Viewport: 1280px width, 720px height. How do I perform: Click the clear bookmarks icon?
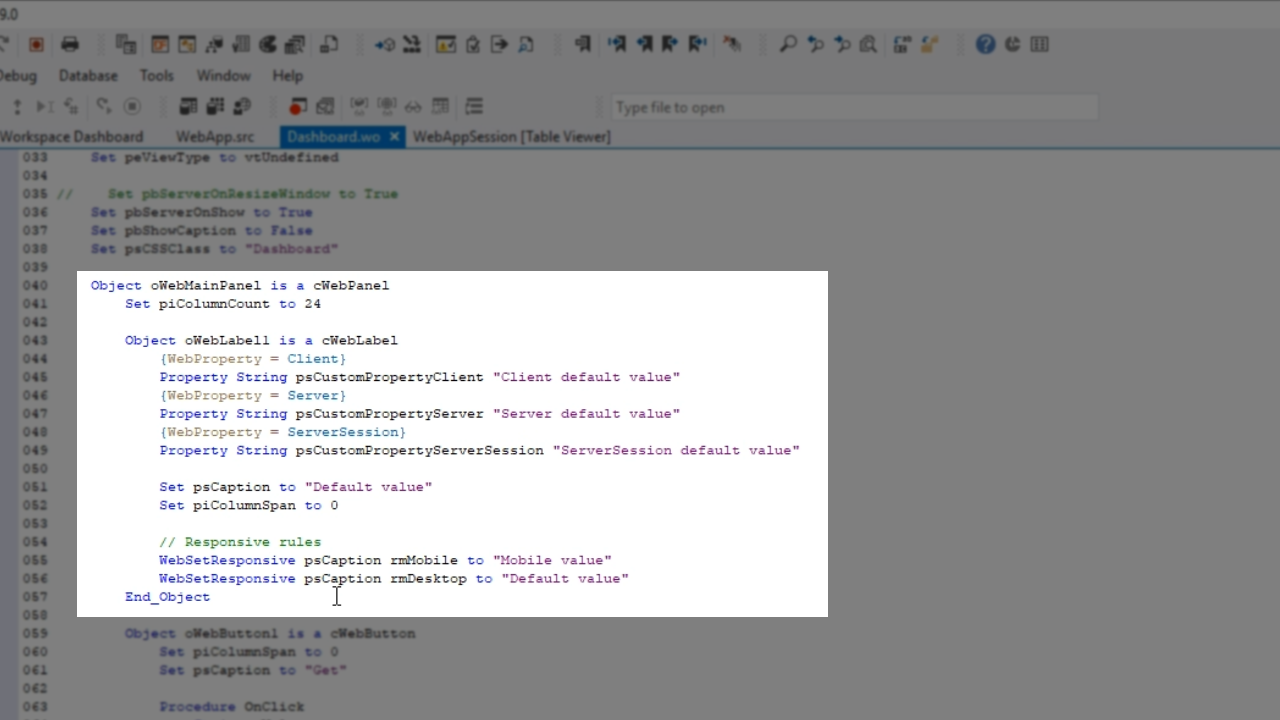pyautogui.click(x=733, y=44)
